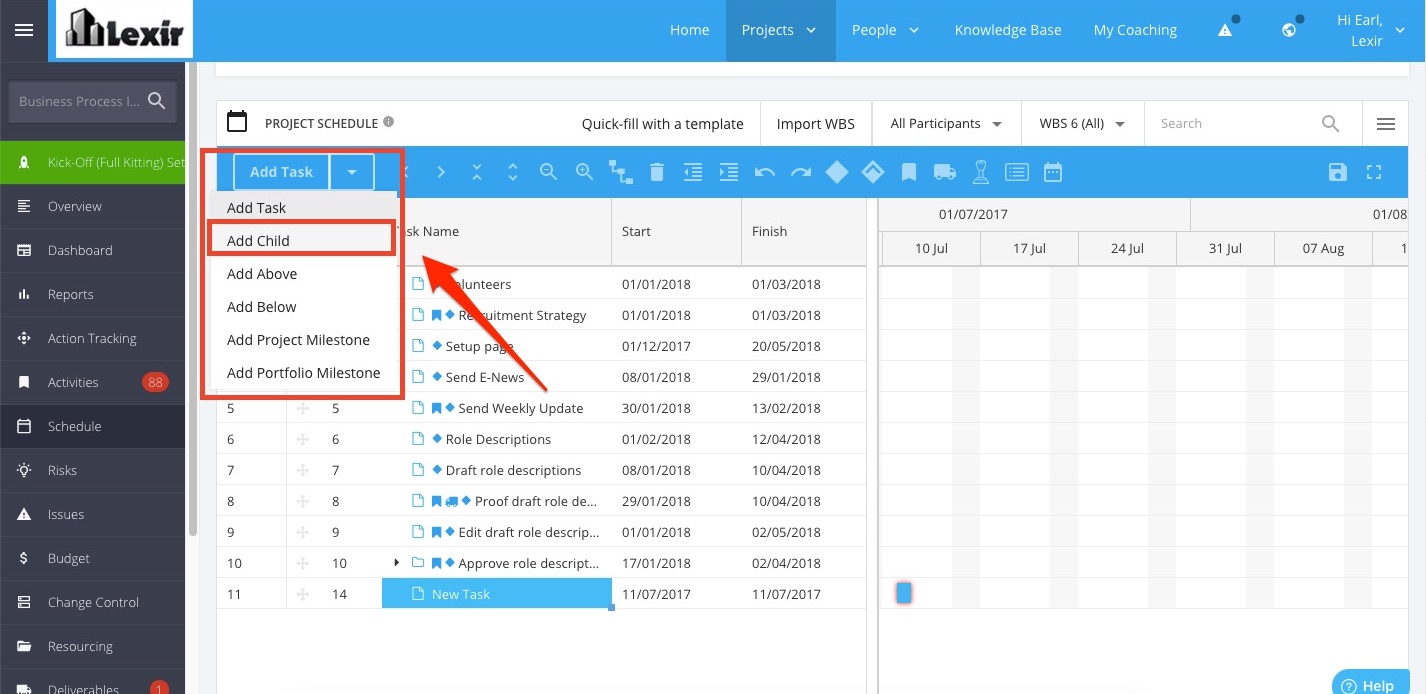
Task: Click the expand all toolbar icon
Action: [x=513, y=172]
